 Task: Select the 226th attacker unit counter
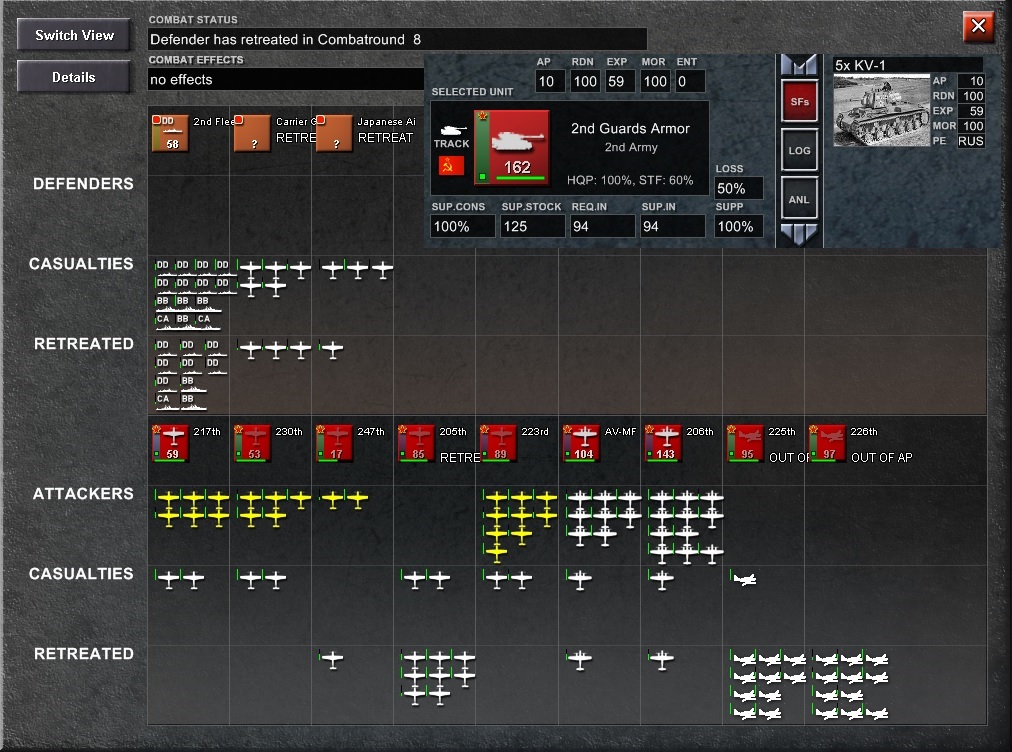[x=826, y=443]
